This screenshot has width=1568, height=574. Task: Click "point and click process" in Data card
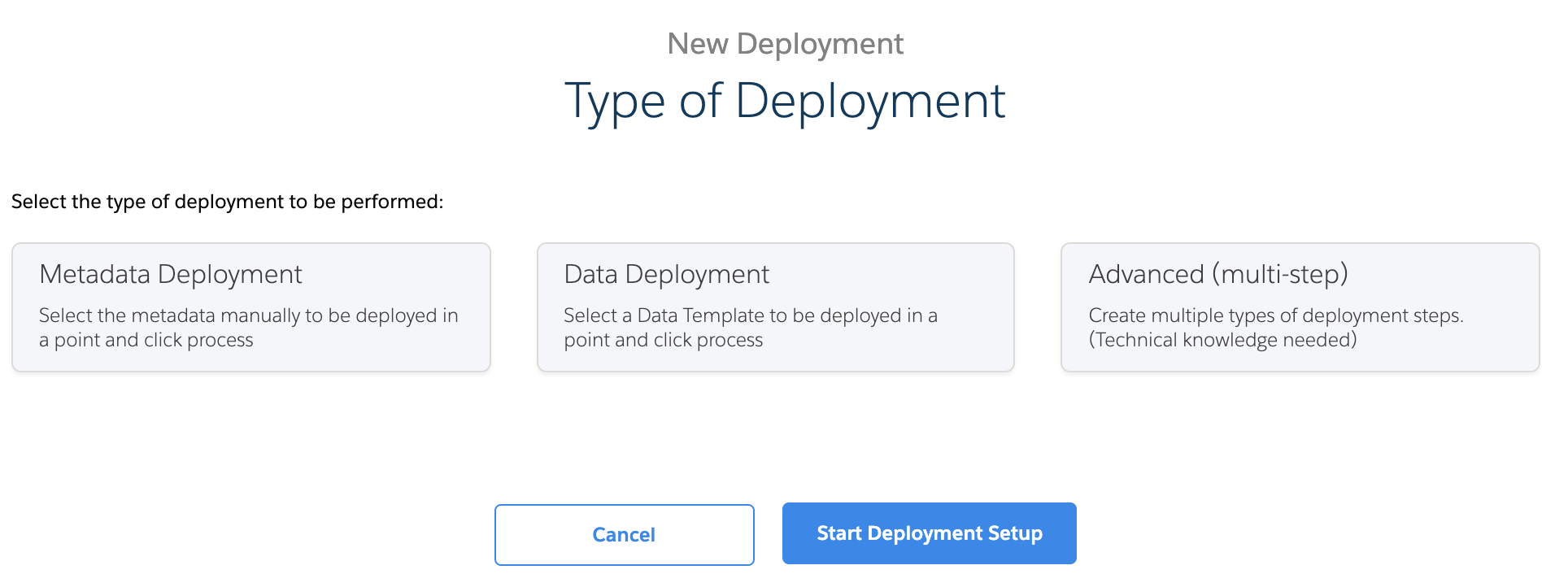point(663,340)
